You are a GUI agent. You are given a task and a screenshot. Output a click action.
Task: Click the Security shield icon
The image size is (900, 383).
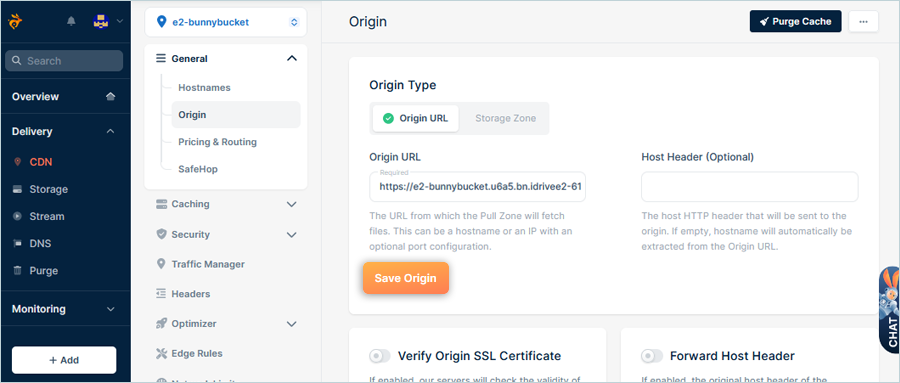click(161, 234)
